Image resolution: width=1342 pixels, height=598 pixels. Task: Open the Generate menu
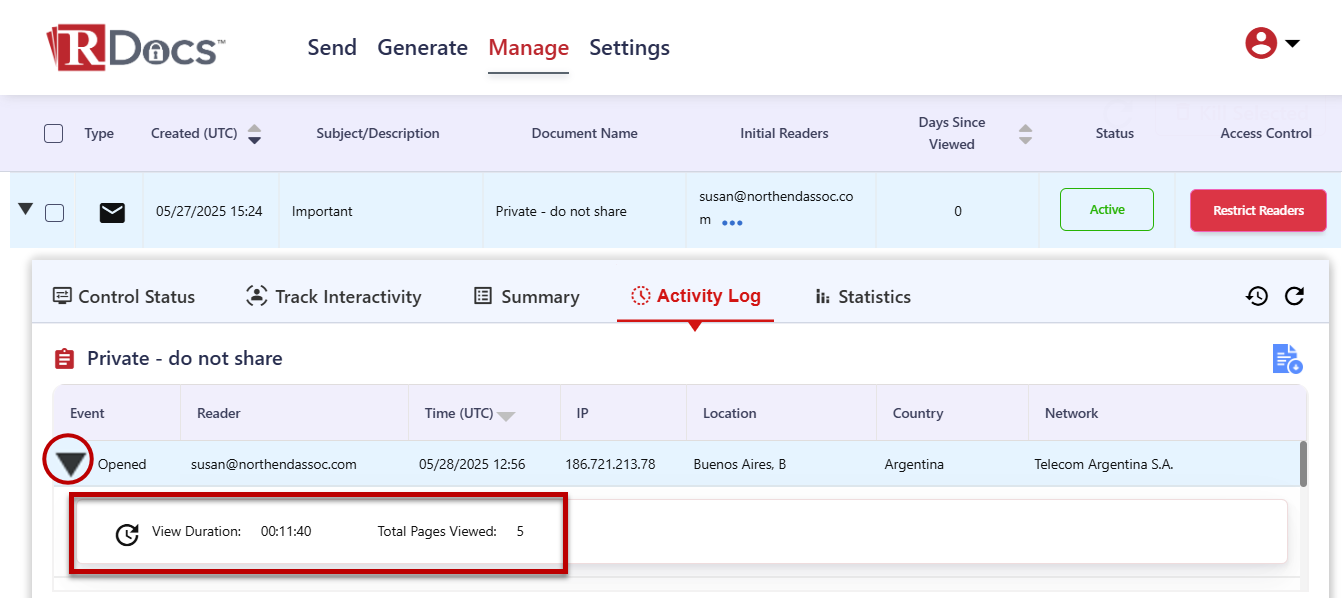point(422,47)
